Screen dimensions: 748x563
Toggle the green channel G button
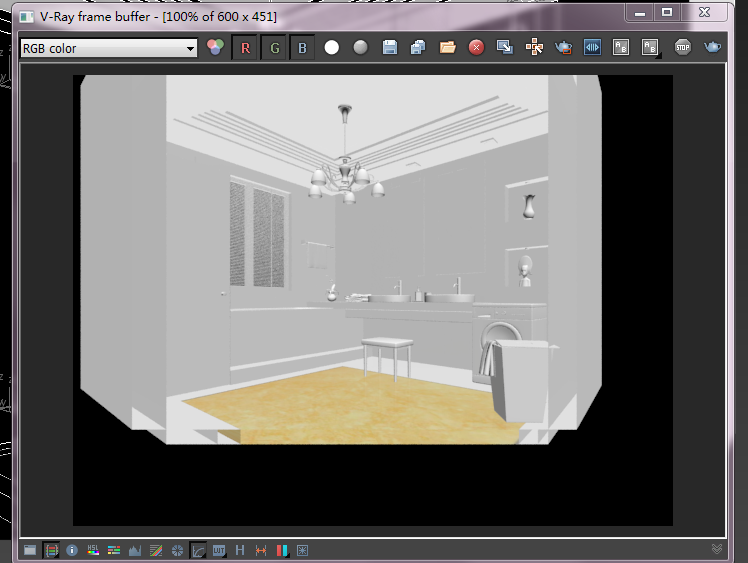click(274, 48)
